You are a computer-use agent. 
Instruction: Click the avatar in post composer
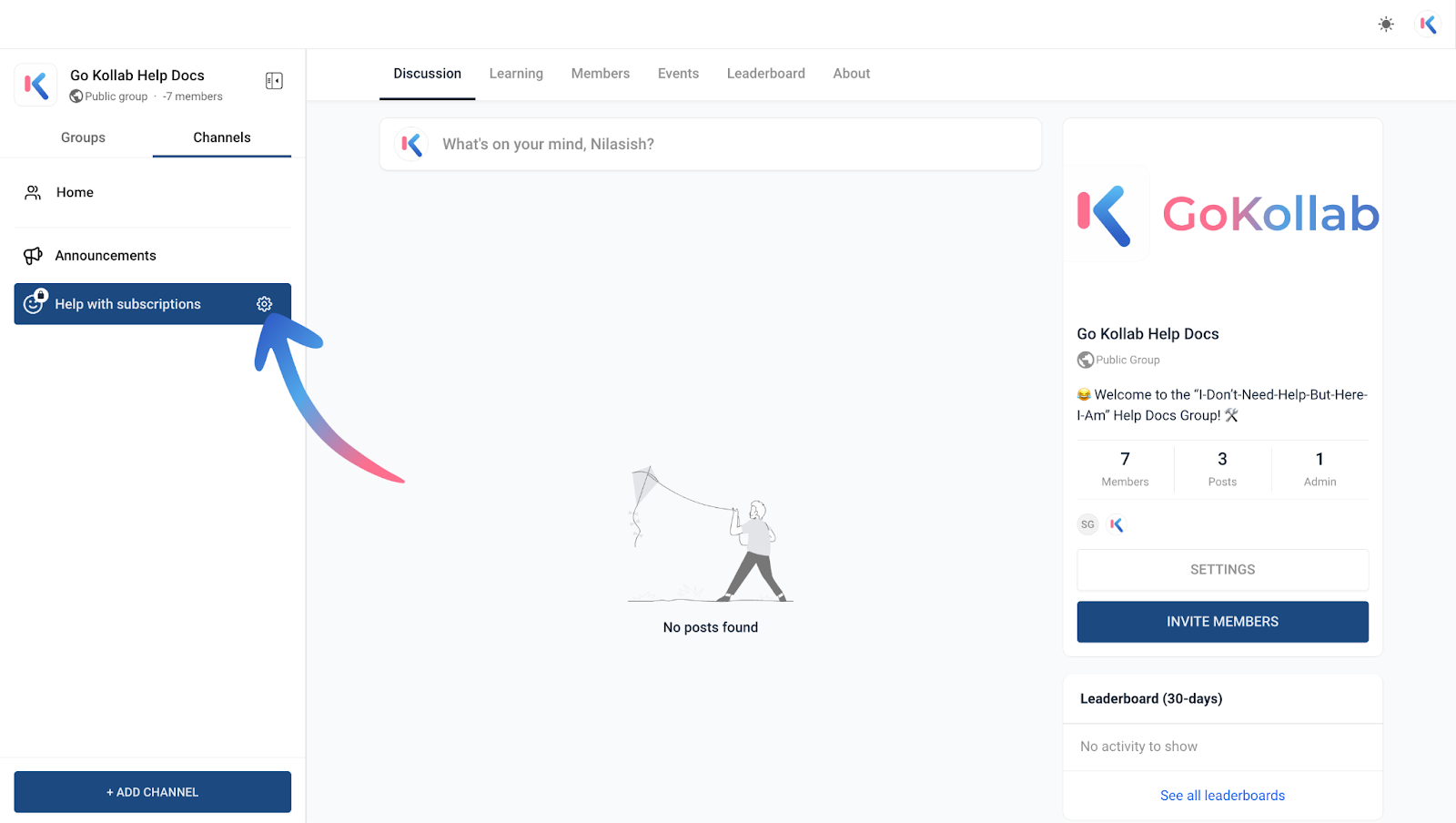click(x=411, y=144)
